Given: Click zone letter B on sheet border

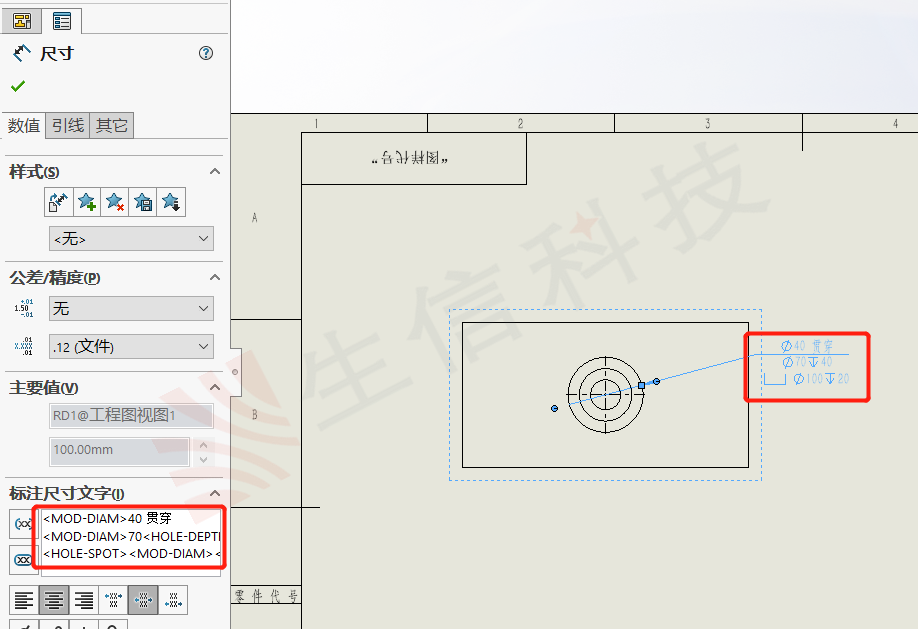Looking at the screenshot, I should tap(255, 415).
